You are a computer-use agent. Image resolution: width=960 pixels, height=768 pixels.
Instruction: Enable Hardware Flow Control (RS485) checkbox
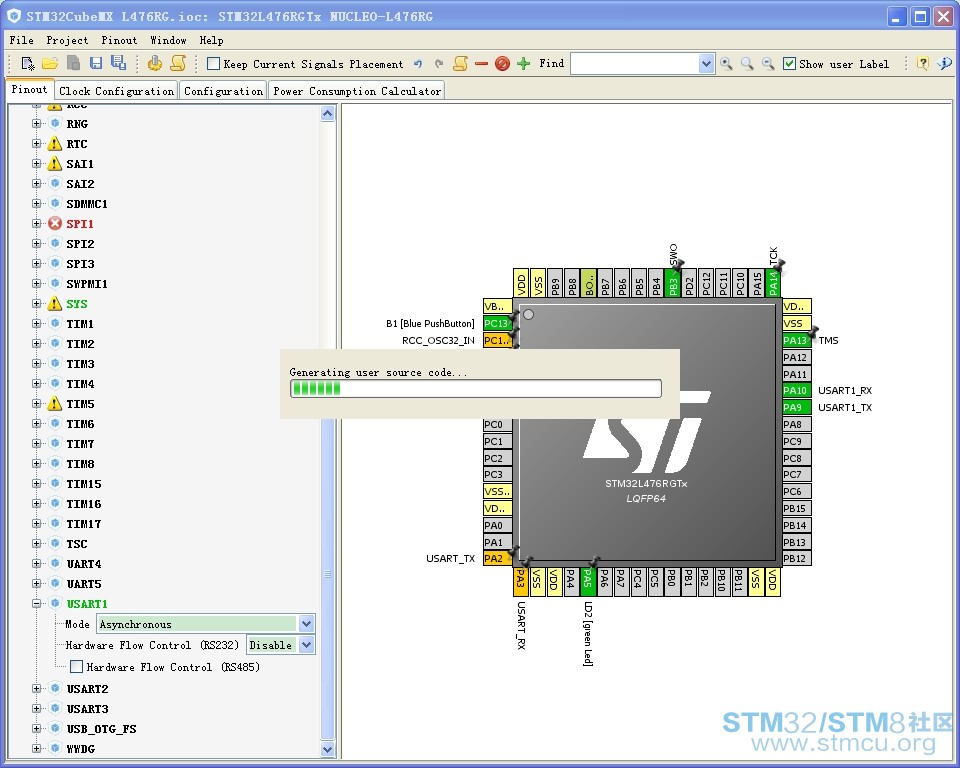click(x=77, y=666)
